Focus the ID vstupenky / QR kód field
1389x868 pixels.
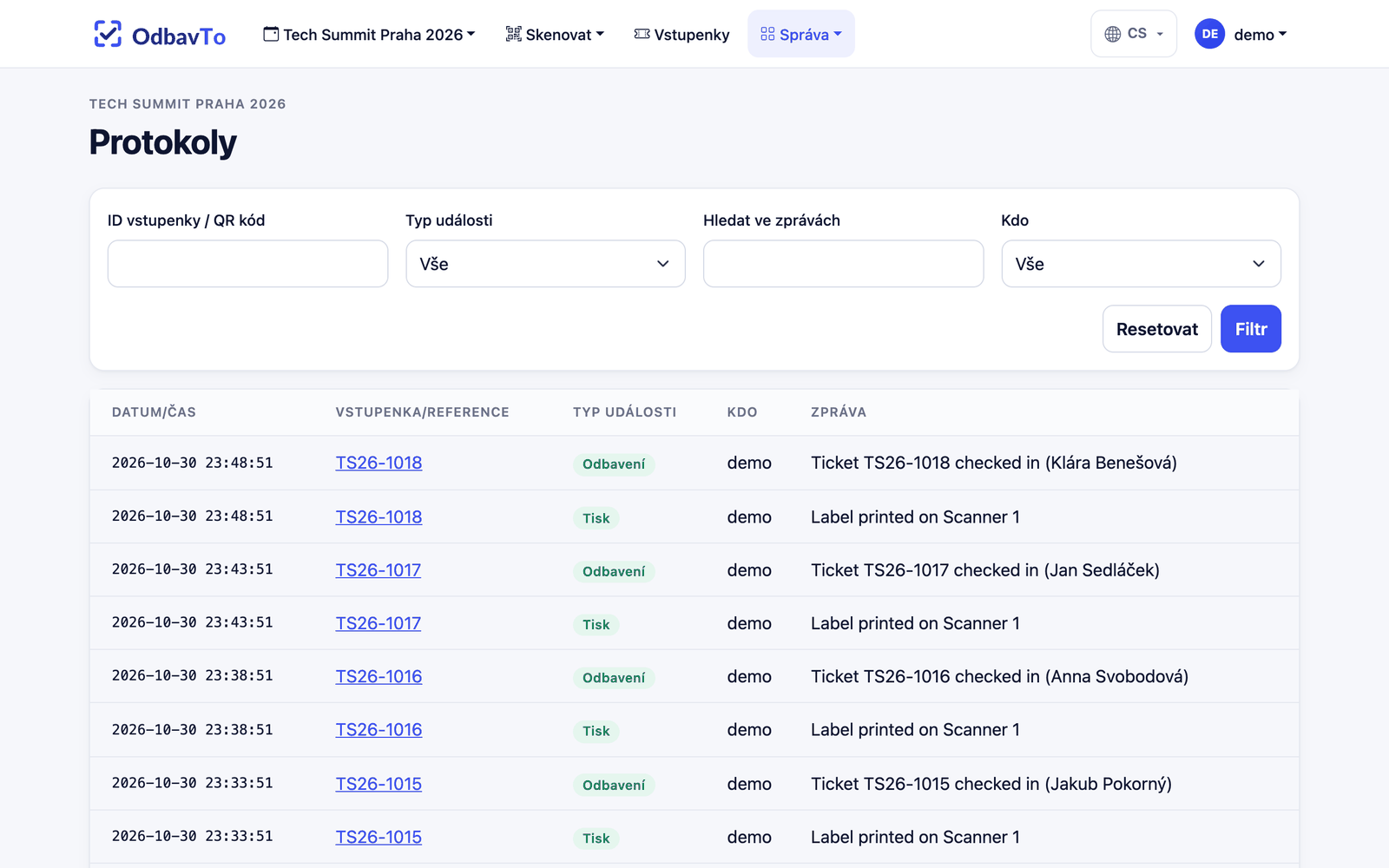[247, 264]
